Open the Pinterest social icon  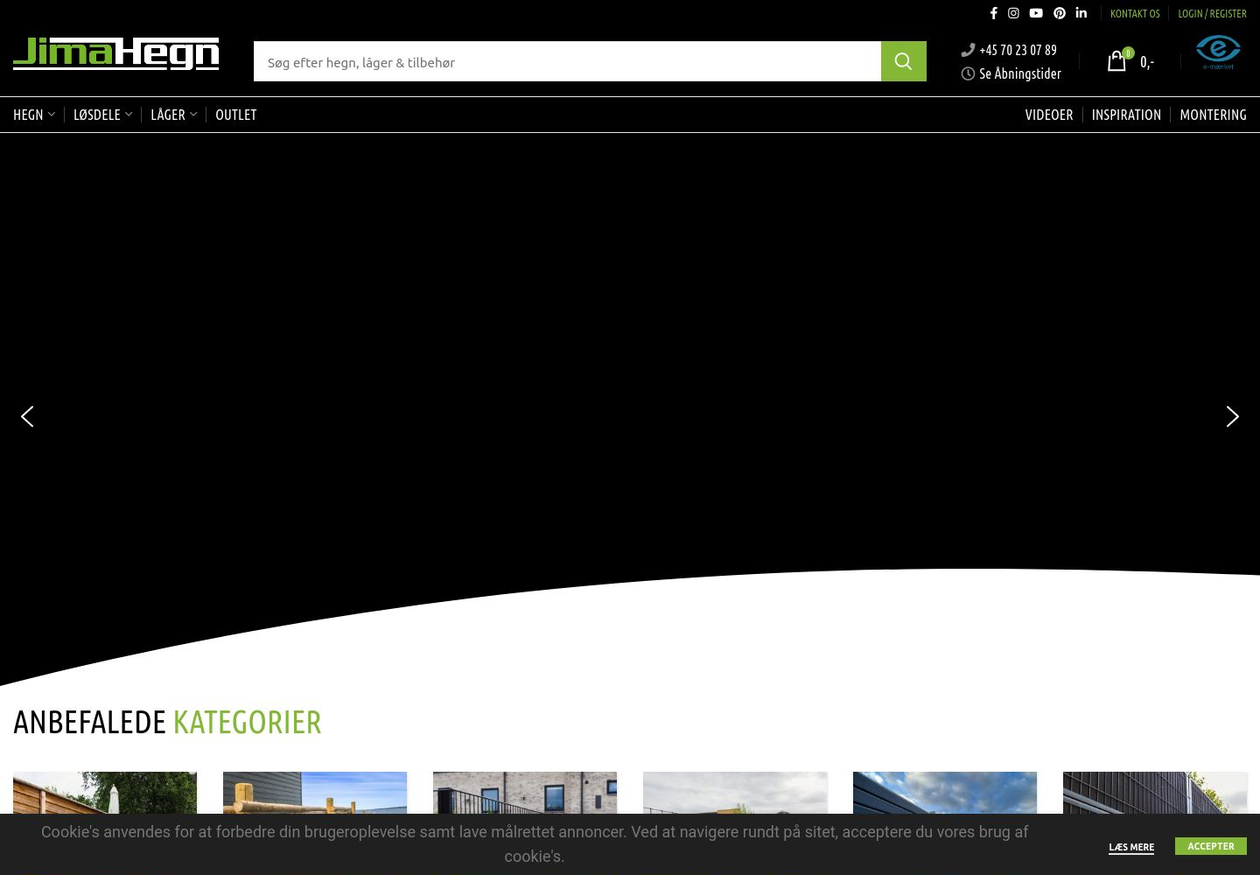click(1059, 13)
